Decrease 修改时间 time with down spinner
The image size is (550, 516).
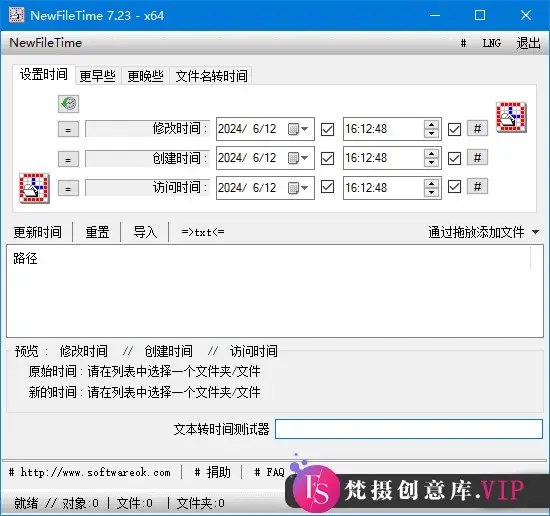(431, 133)
